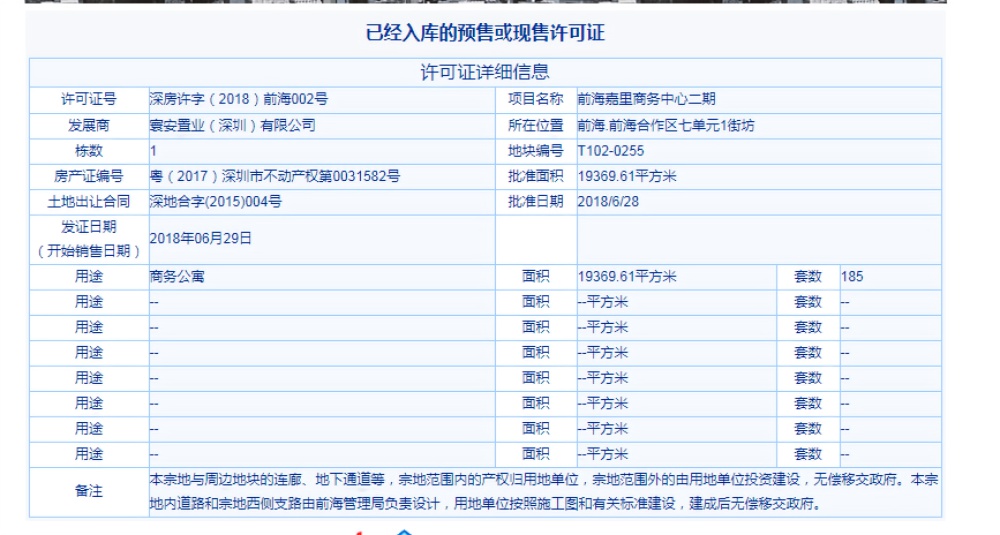The width and height of the screenshot is (1000, 535).
Task: Select the 许可证详细信息 table header
Action: click(x=485, y=72)
